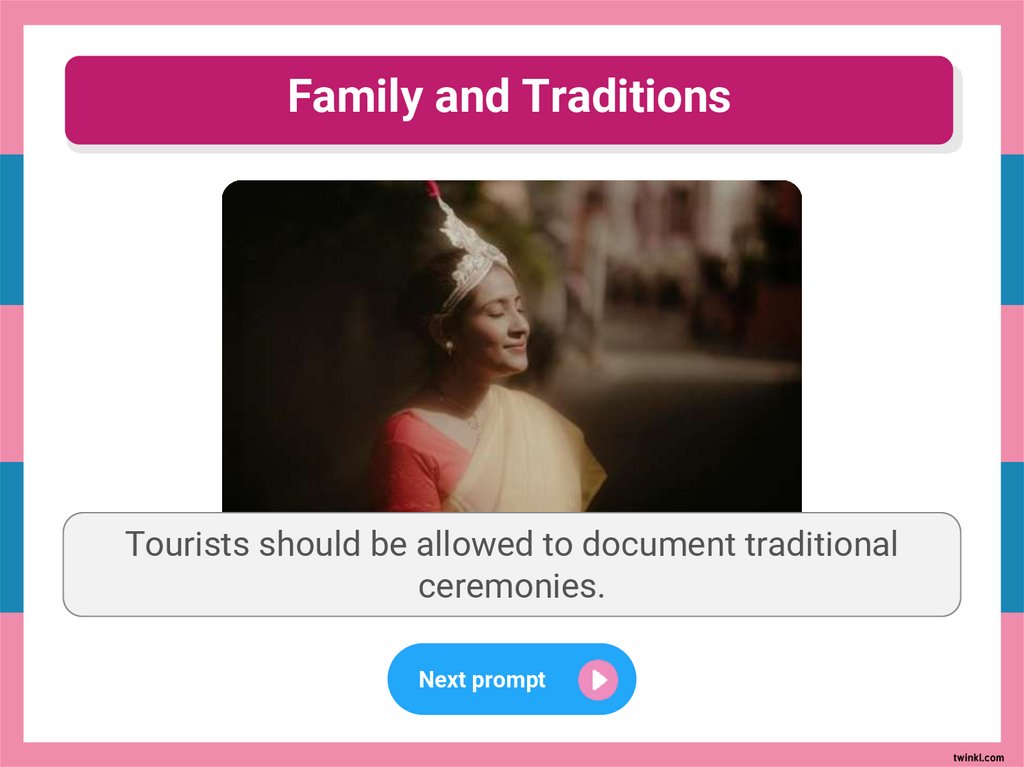Screen dimensions: 1024x767
Task: Select the word ceremonies in the prompt
Action: coord(511,585)
